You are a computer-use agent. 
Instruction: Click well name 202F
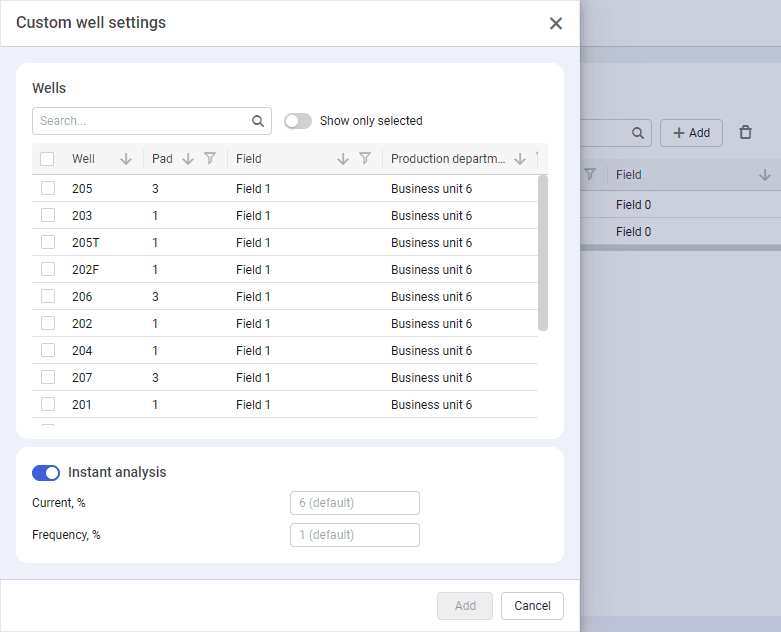click(x=86, y=269)
